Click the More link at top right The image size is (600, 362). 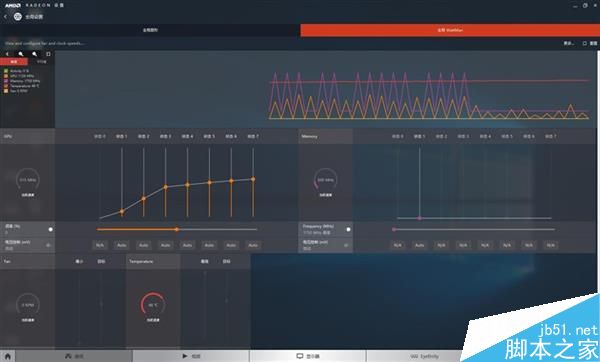pyautogui.click(x=568, y=43)
